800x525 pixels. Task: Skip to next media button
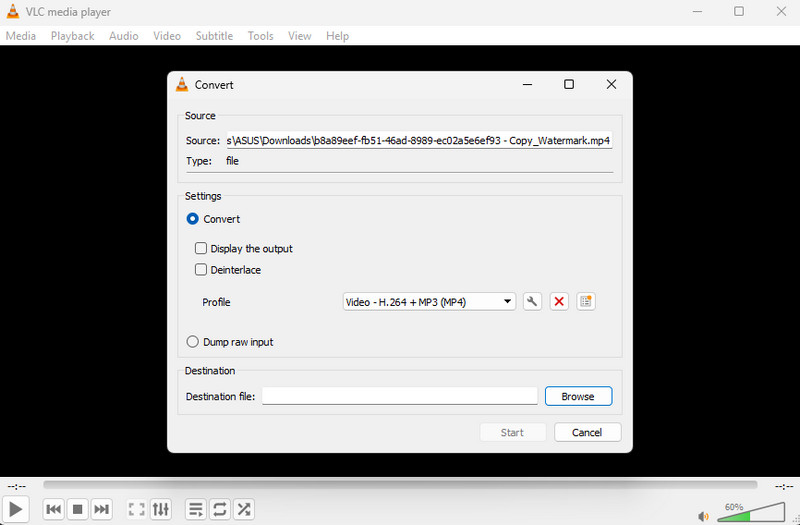[x=102, y=509]
